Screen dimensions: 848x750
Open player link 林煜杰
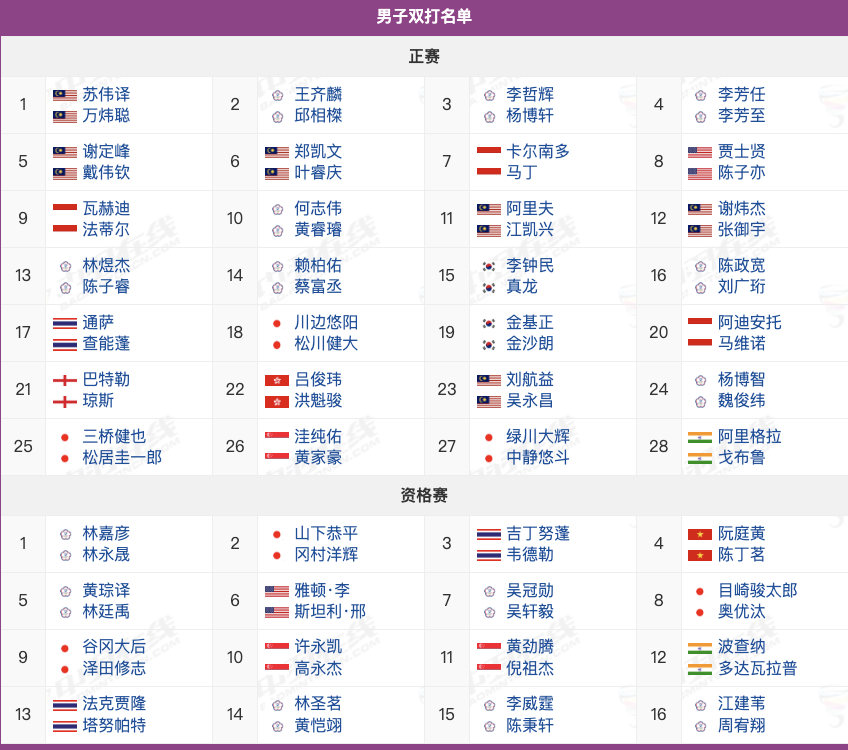click(106, 266)
